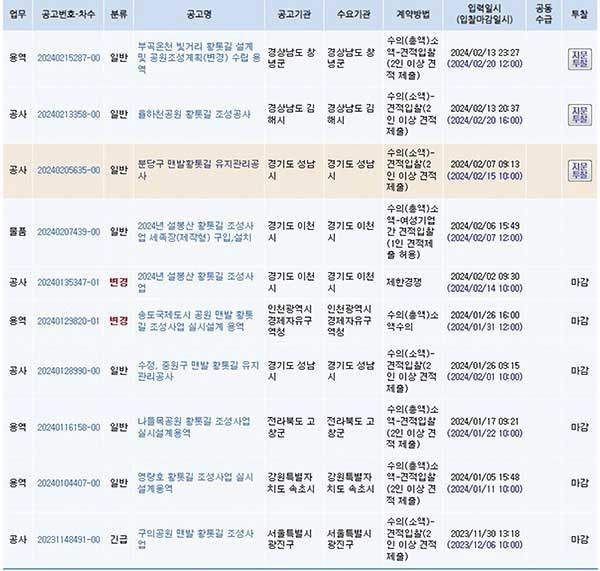600x571 pixels.
Task: Select 마감 status in the 송도국제도시 row
Action: click(579, 321)
